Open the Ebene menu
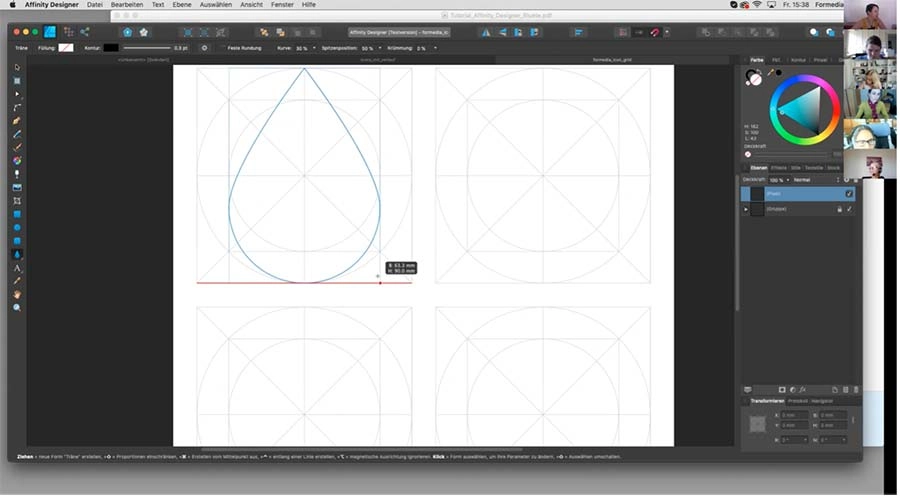The image size is (900, 496). click(181, 5)
